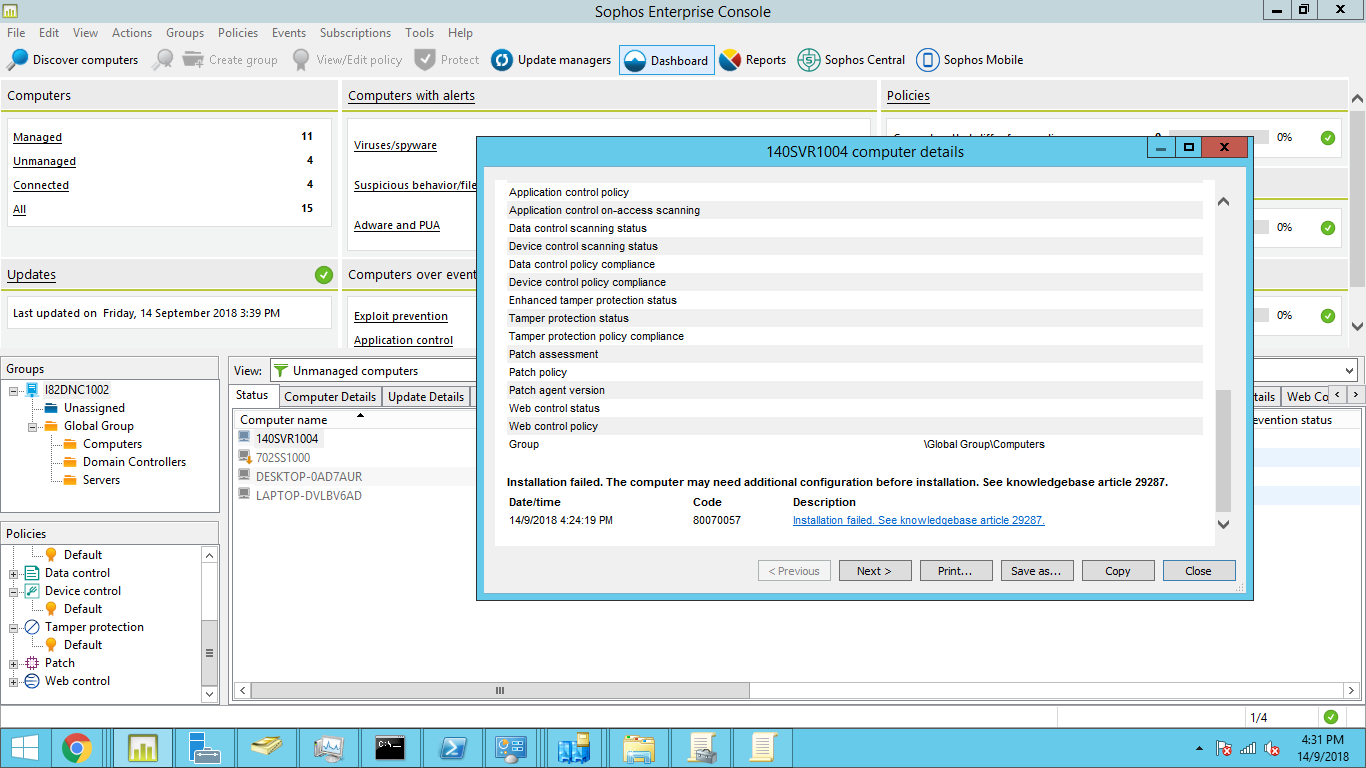Open the File menu
Image resolution: width=1366 pixels, height=768 pixels.
(x=16, y=33)
